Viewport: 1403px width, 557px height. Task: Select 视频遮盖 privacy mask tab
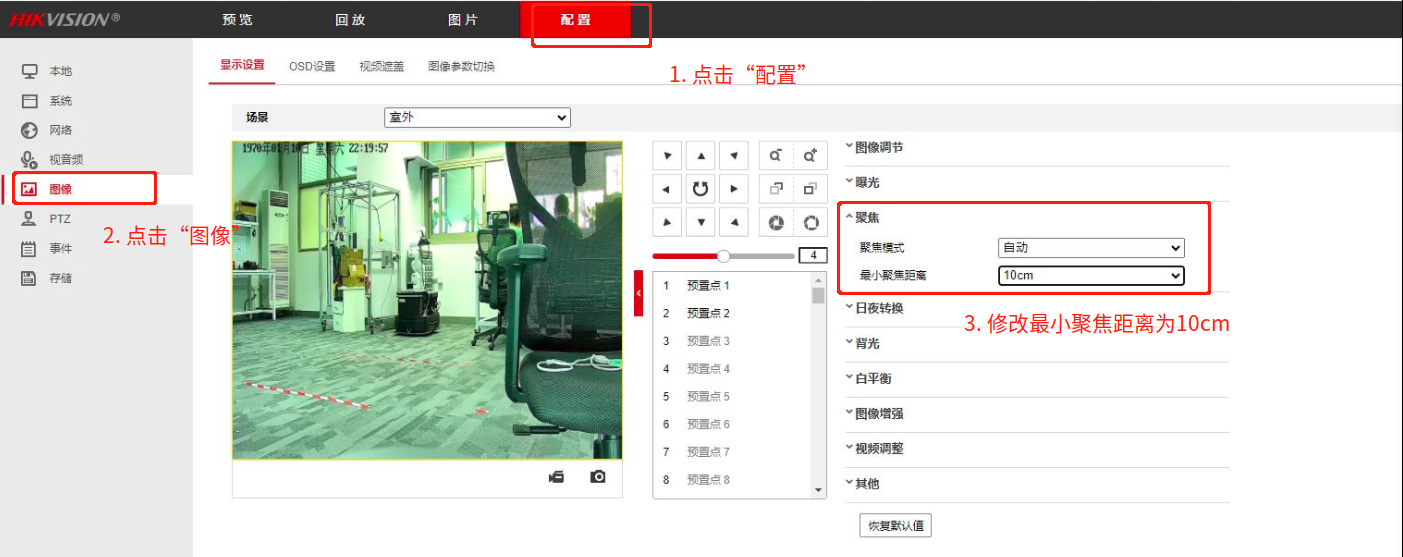click(382, 67)
